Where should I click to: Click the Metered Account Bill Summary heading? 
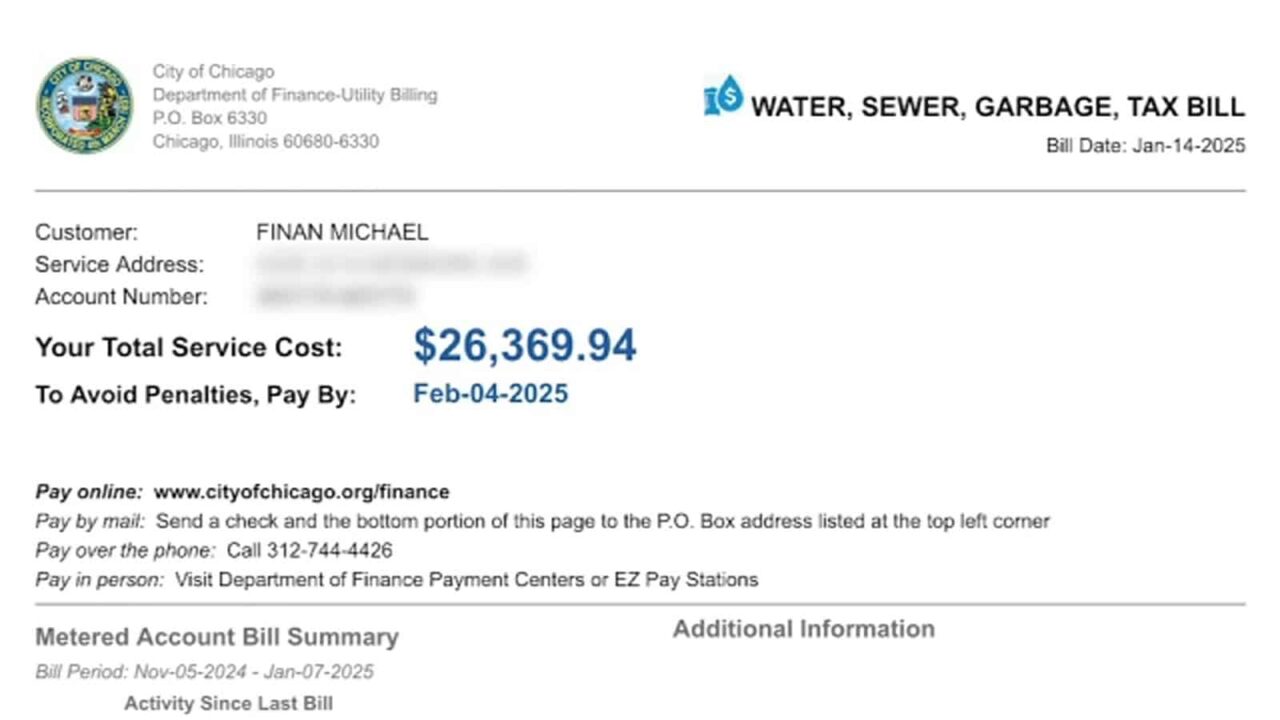click(217, 637)
